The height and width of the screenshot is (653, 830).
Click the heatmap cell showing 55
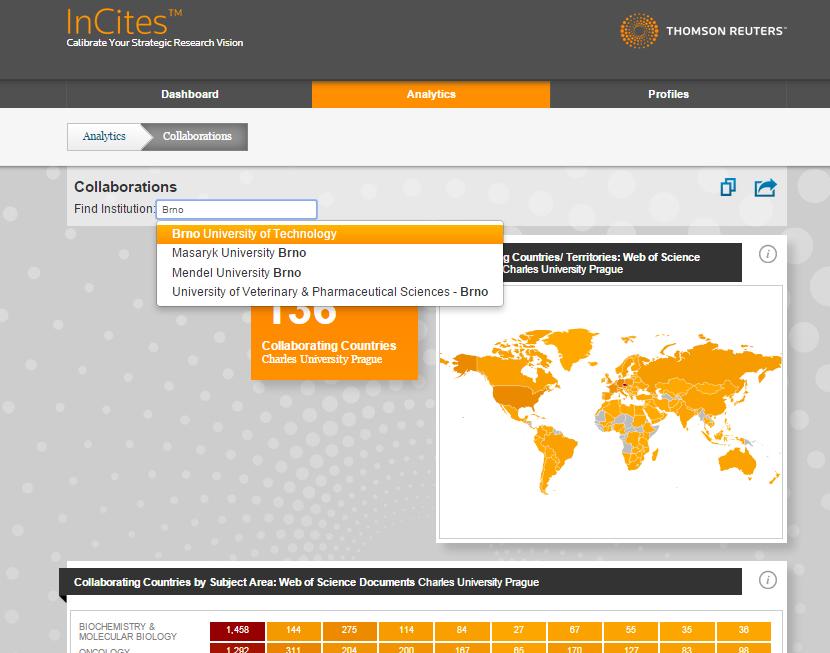pyautogui.click(x=631, y=630)
